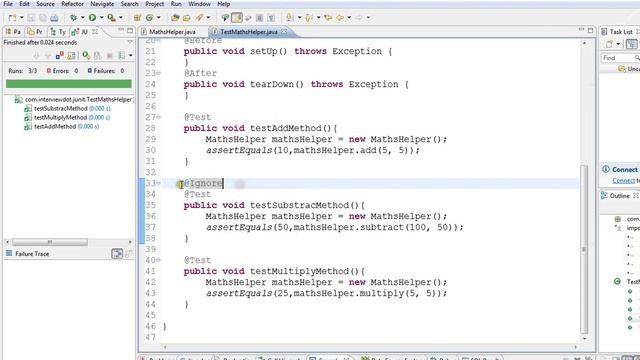
Task: Open the External Tools dropdown arrow
Action: (121, 18)
